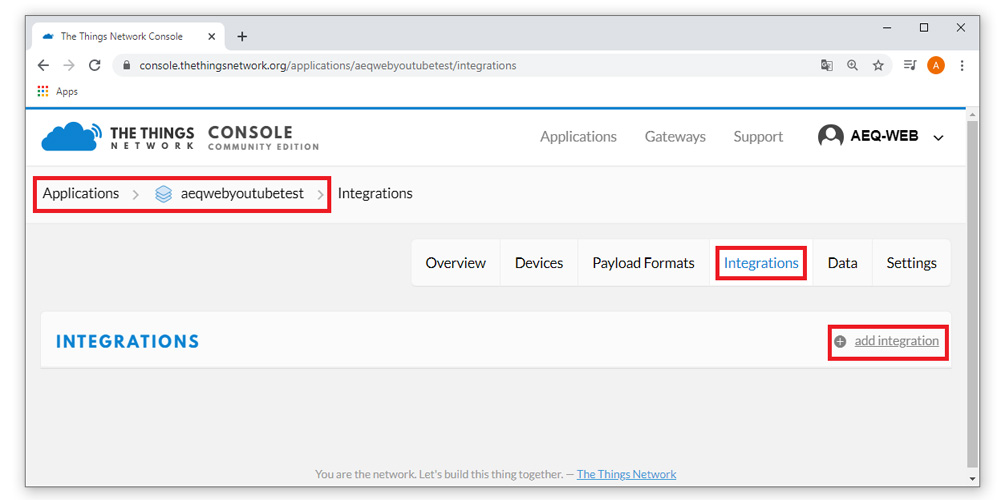Open the media control playlist icon
Image resolution: width=1000 pixels, height=500 pixels.
tap(910, 65)
